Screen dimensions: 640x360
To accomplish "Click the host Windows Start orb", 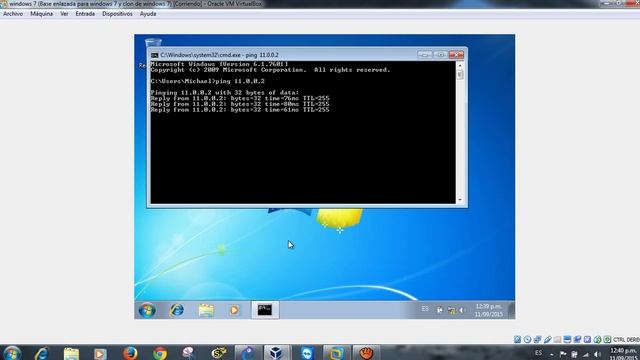I will click(x=12, y=353).
